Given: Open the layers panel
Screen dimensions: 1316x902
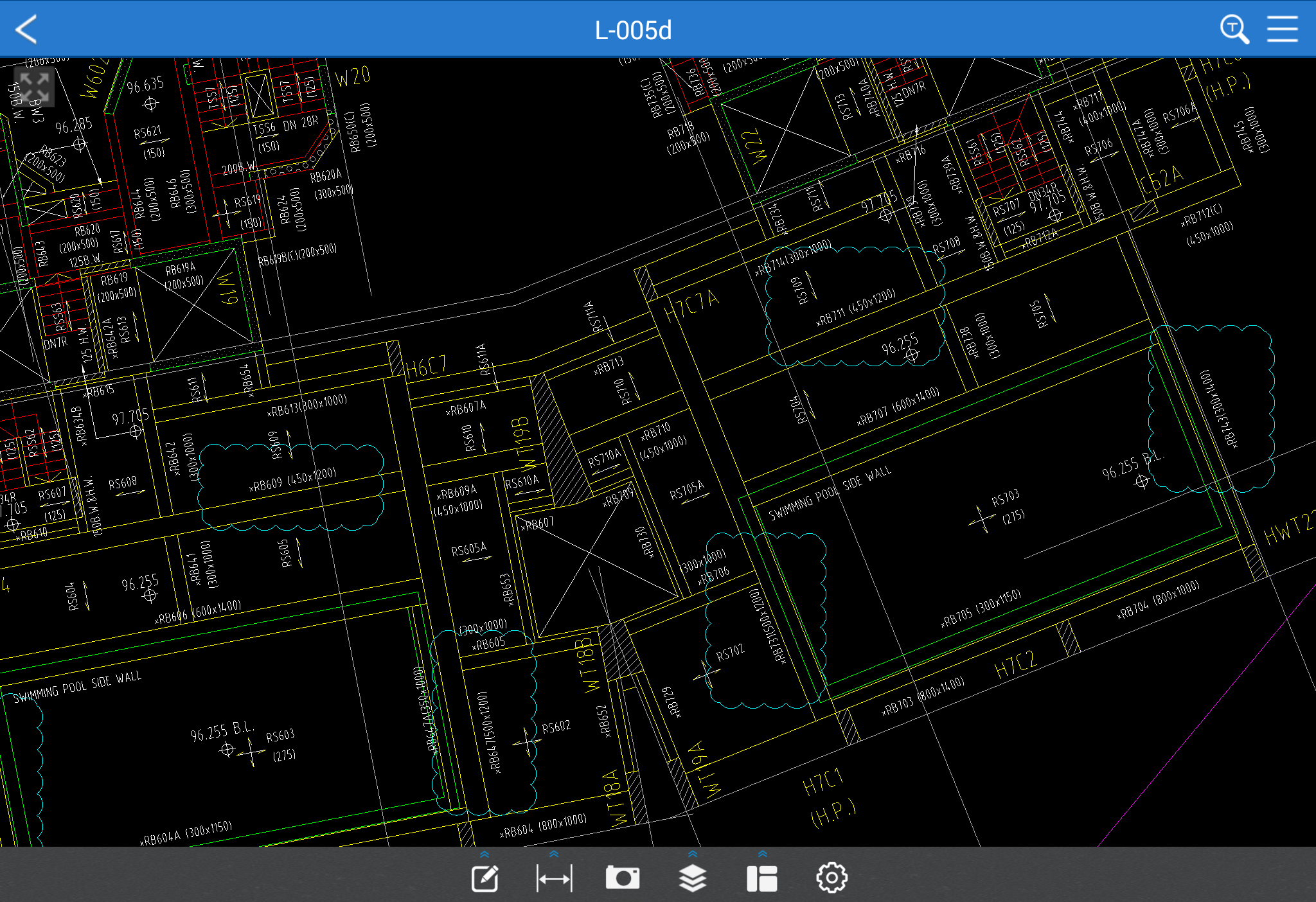Looking at the screenshot, I should click(692, 878).
